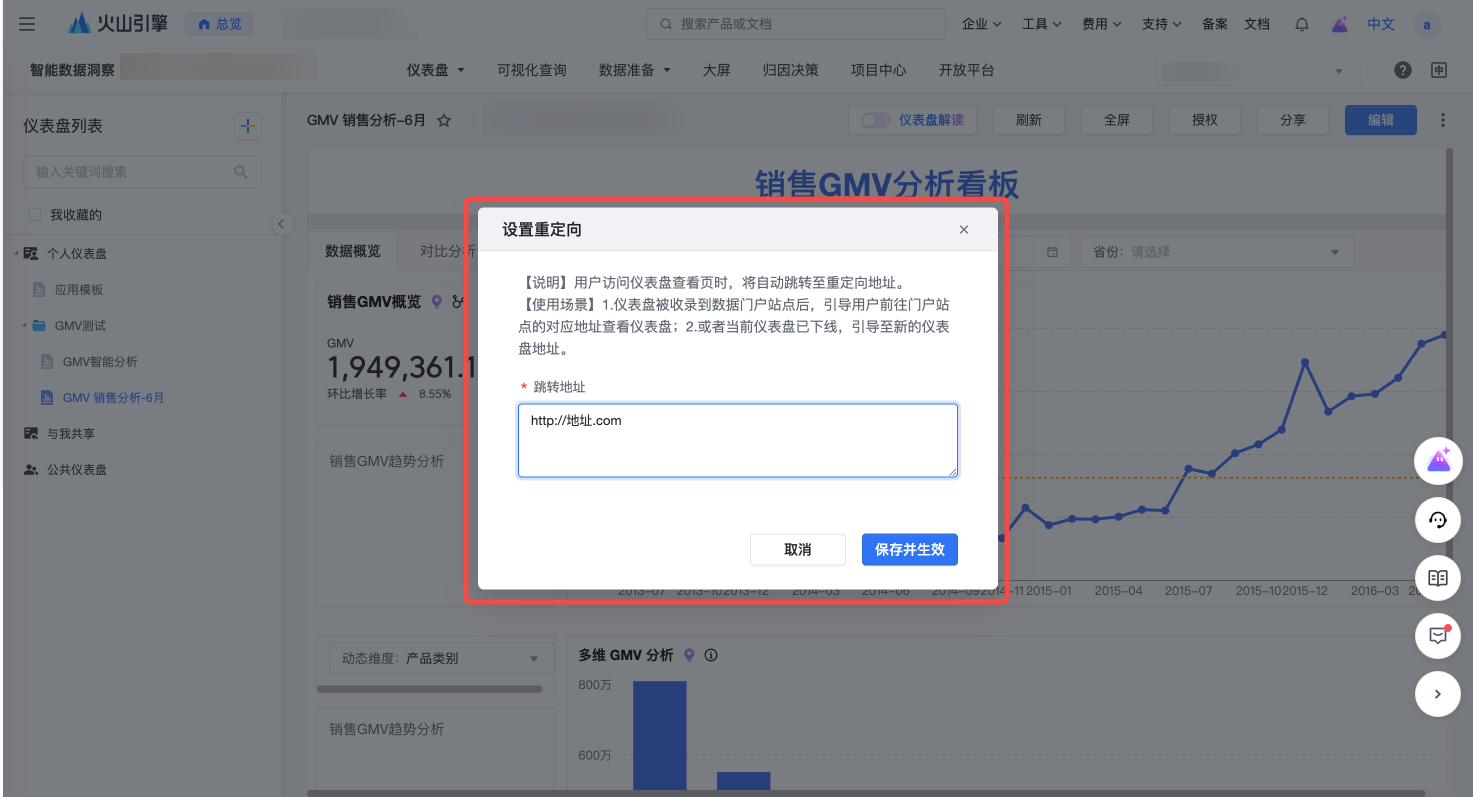1473x797 pixels.
Task: Collapse the 个人仪表盘 tree node
Action: tap(16, 254)
